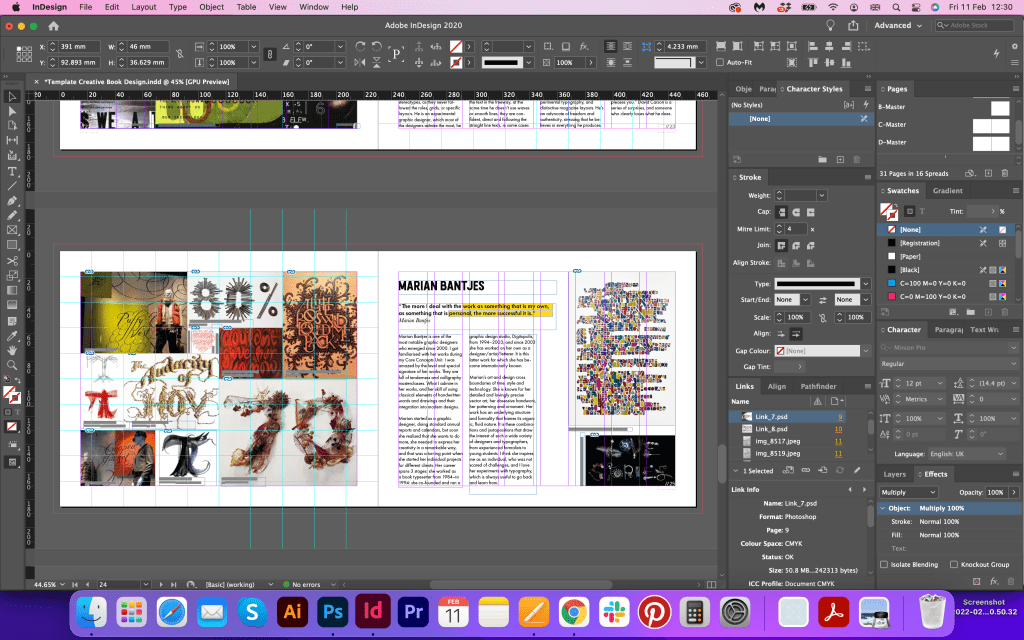The image size is (1024, 640).
Task: Click the round cap stroke icon
Action: point(797,212)
